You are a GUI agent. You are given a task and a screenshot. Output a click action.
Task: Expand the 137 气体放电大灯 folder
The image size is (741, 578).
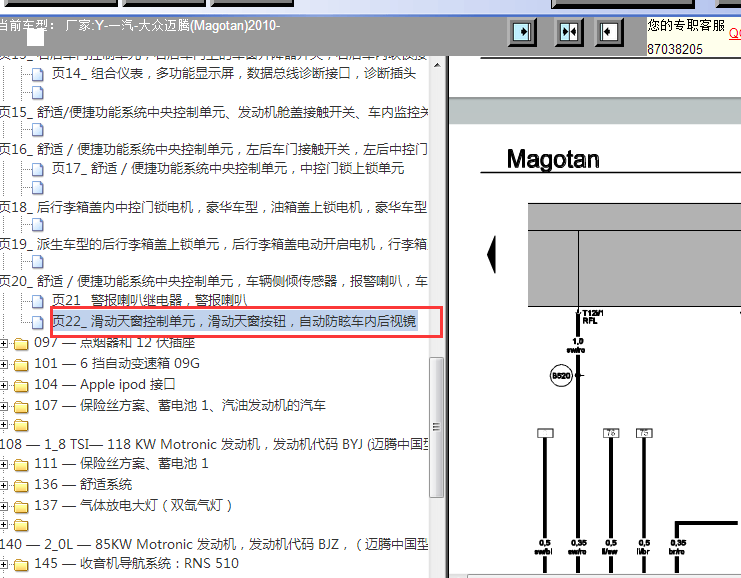[x=4, y=507]
